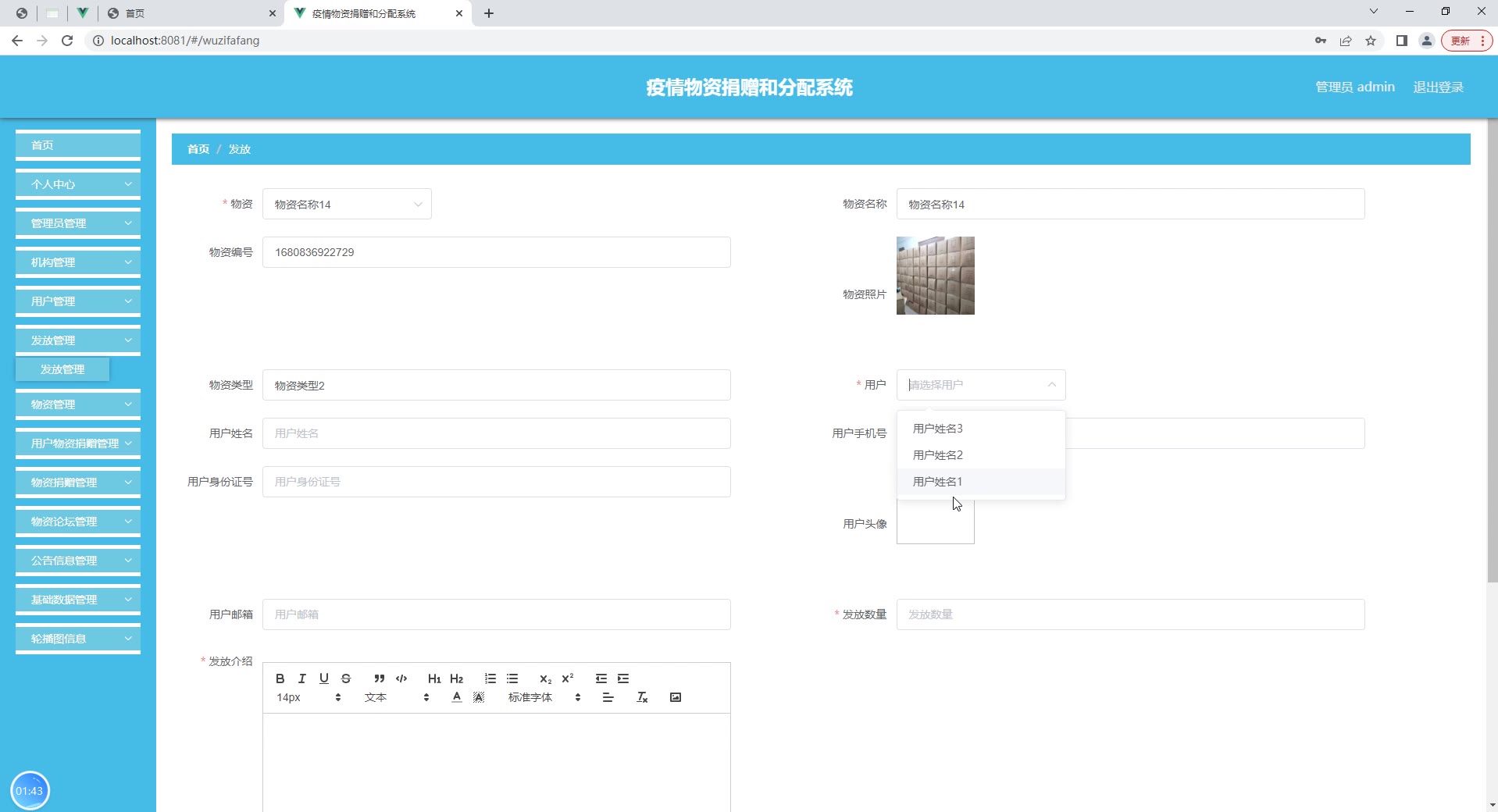Go to 首页 via the breadcrumb
This screenshot has height=812, width=1498.
click(x=198, y=149)
